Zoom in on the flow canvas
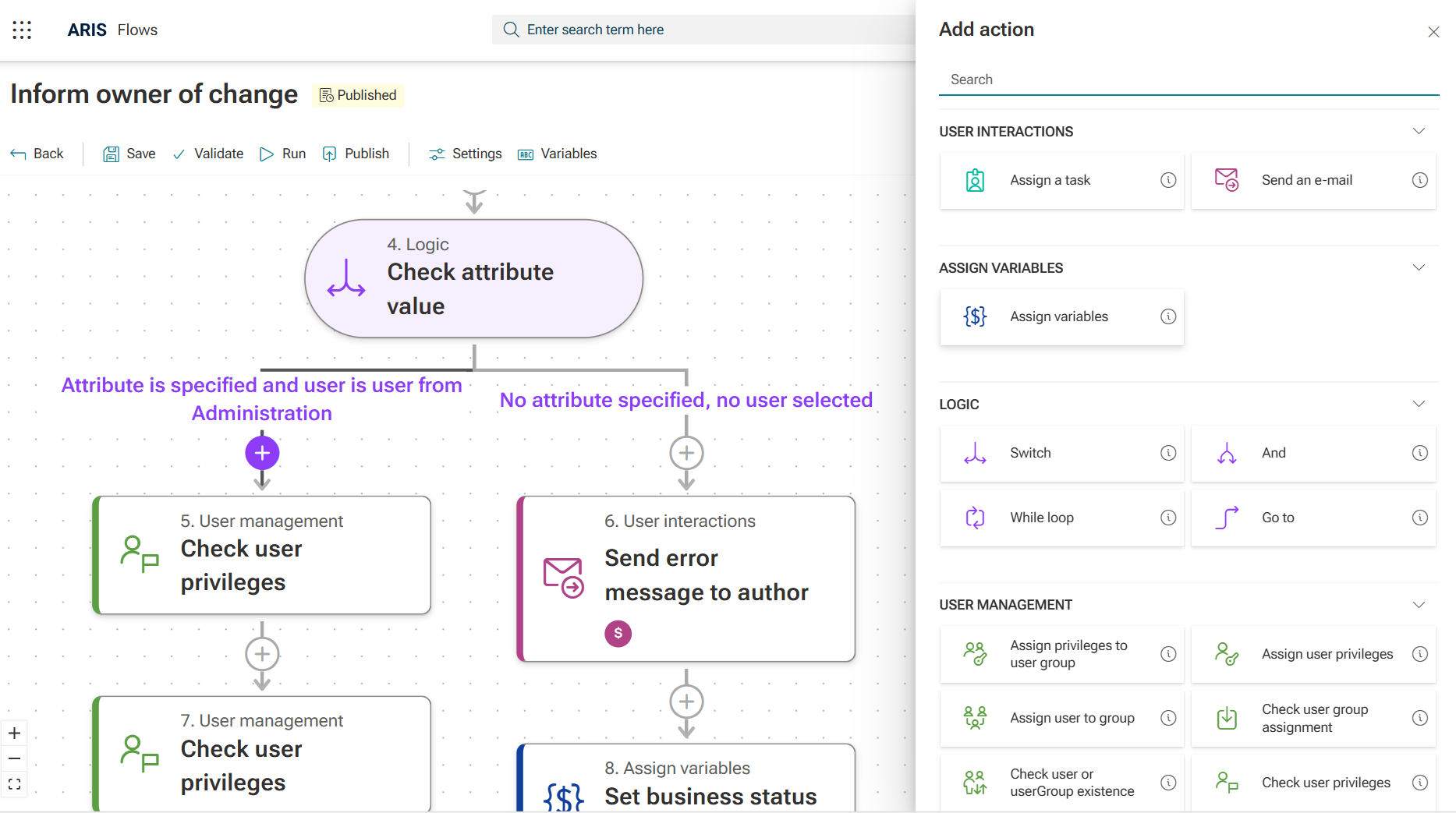Image resolution: width=1456 pixels, height=813 pixels. pyautogui.click(x=14, y=733)
